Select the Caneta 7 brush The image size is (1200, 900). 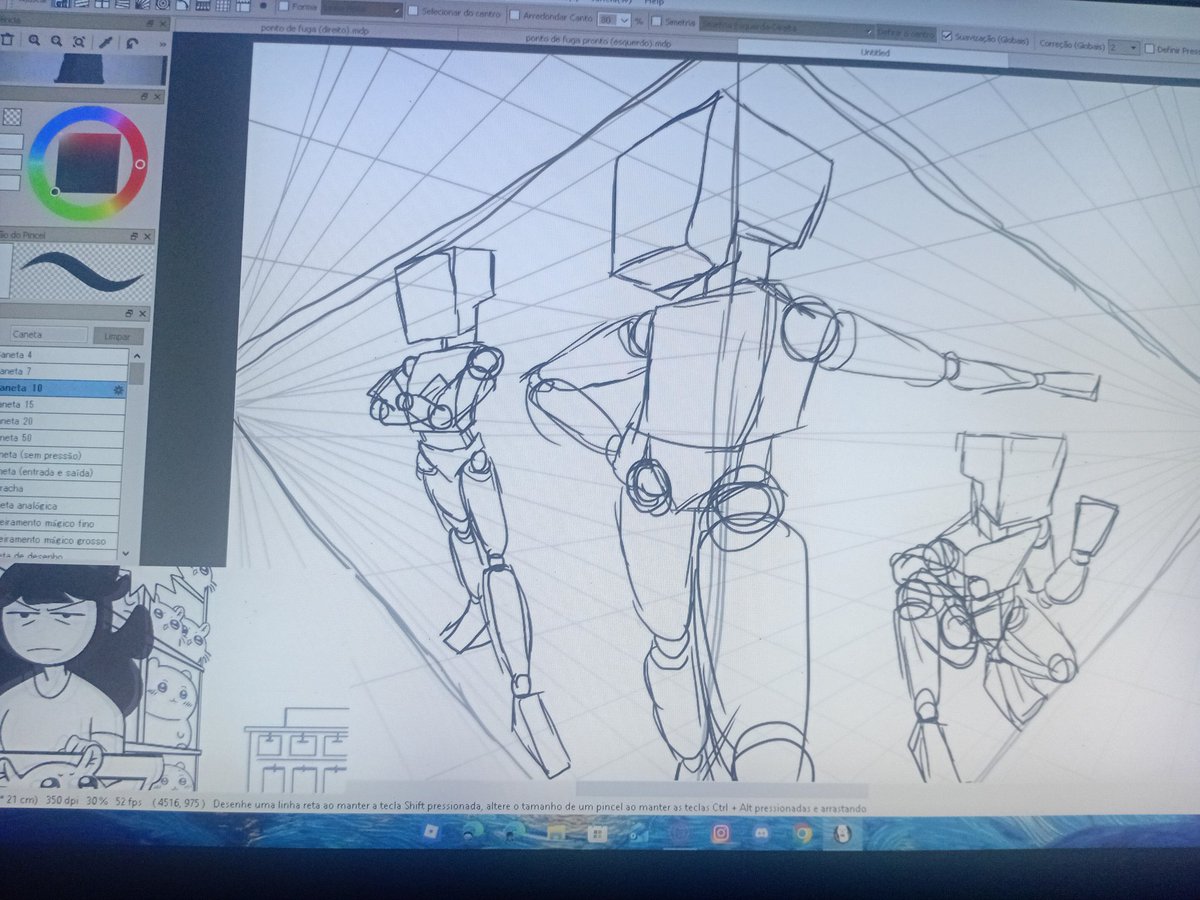coord(63,371)
